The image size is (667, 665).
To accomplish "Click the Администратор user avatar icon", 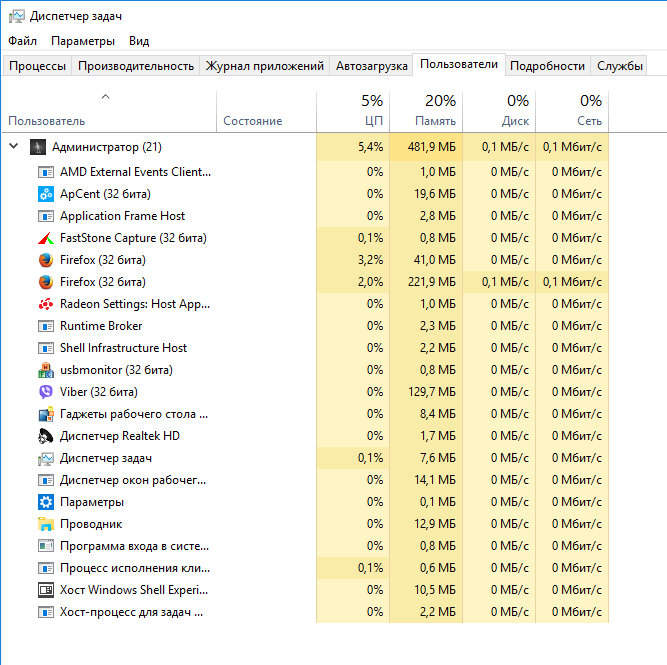I will tap(37, 147).
